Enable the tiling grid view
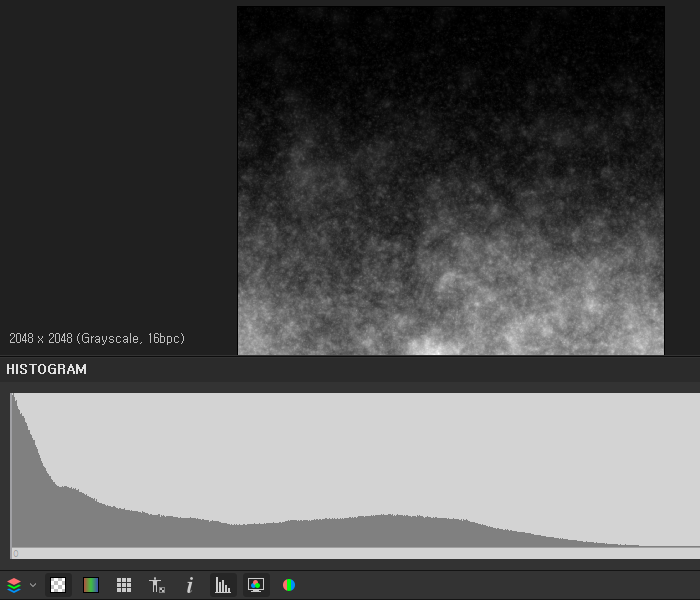 tap(124, 585)
